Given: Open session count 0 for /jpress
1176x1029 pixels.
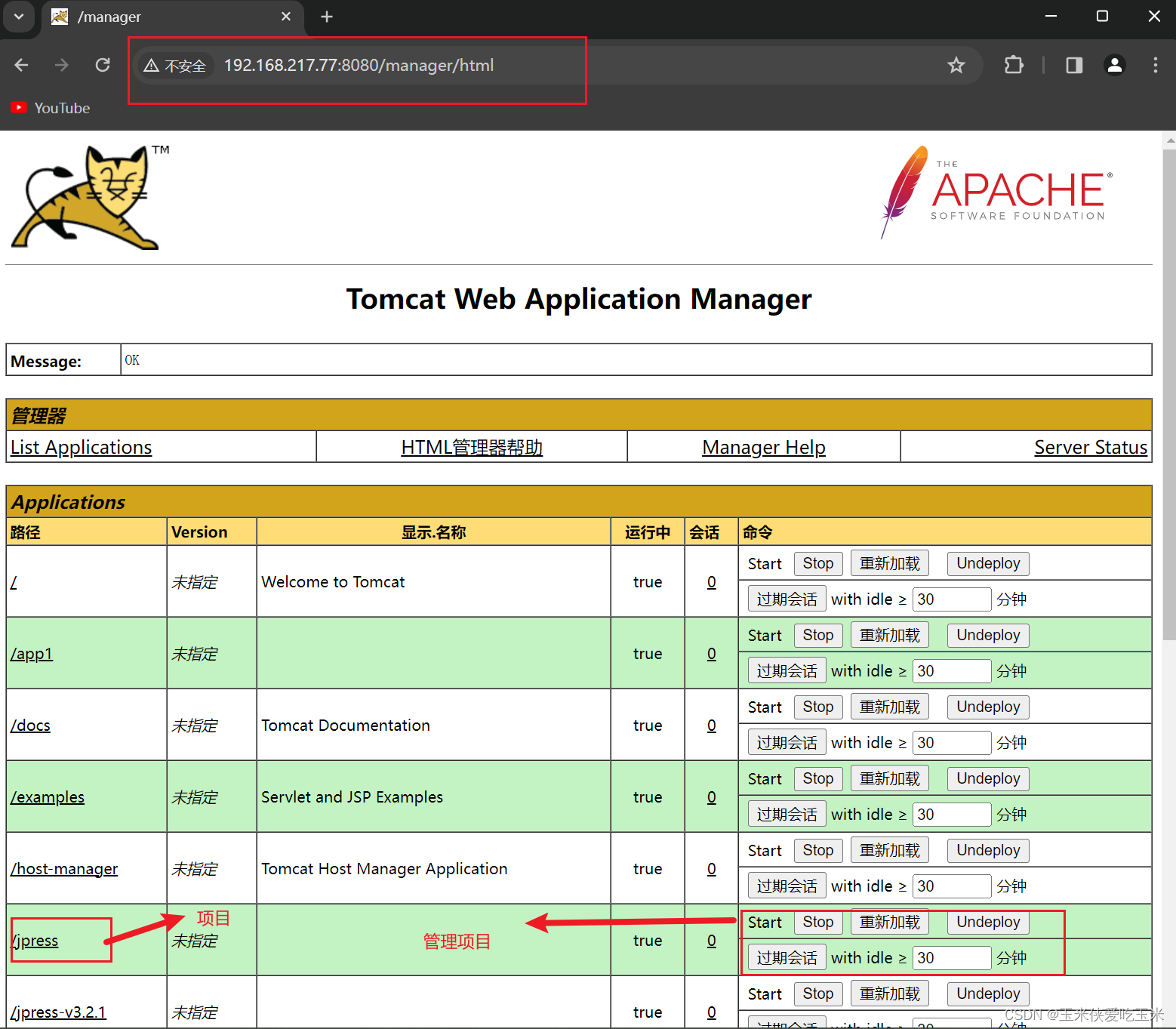Looking at the screenshot, I should click(x=711, y=941).
